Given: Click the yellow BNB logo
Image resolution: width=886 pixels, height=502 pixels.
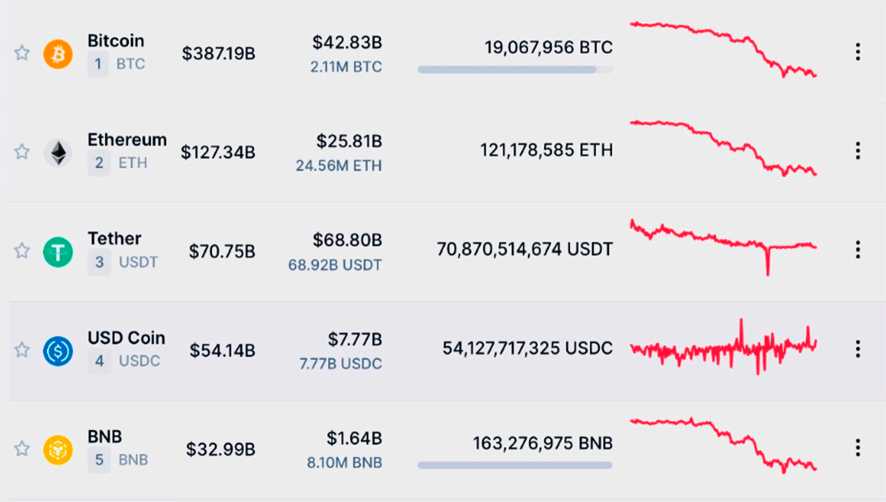Looking at the screenshot, I should [58, 449].
